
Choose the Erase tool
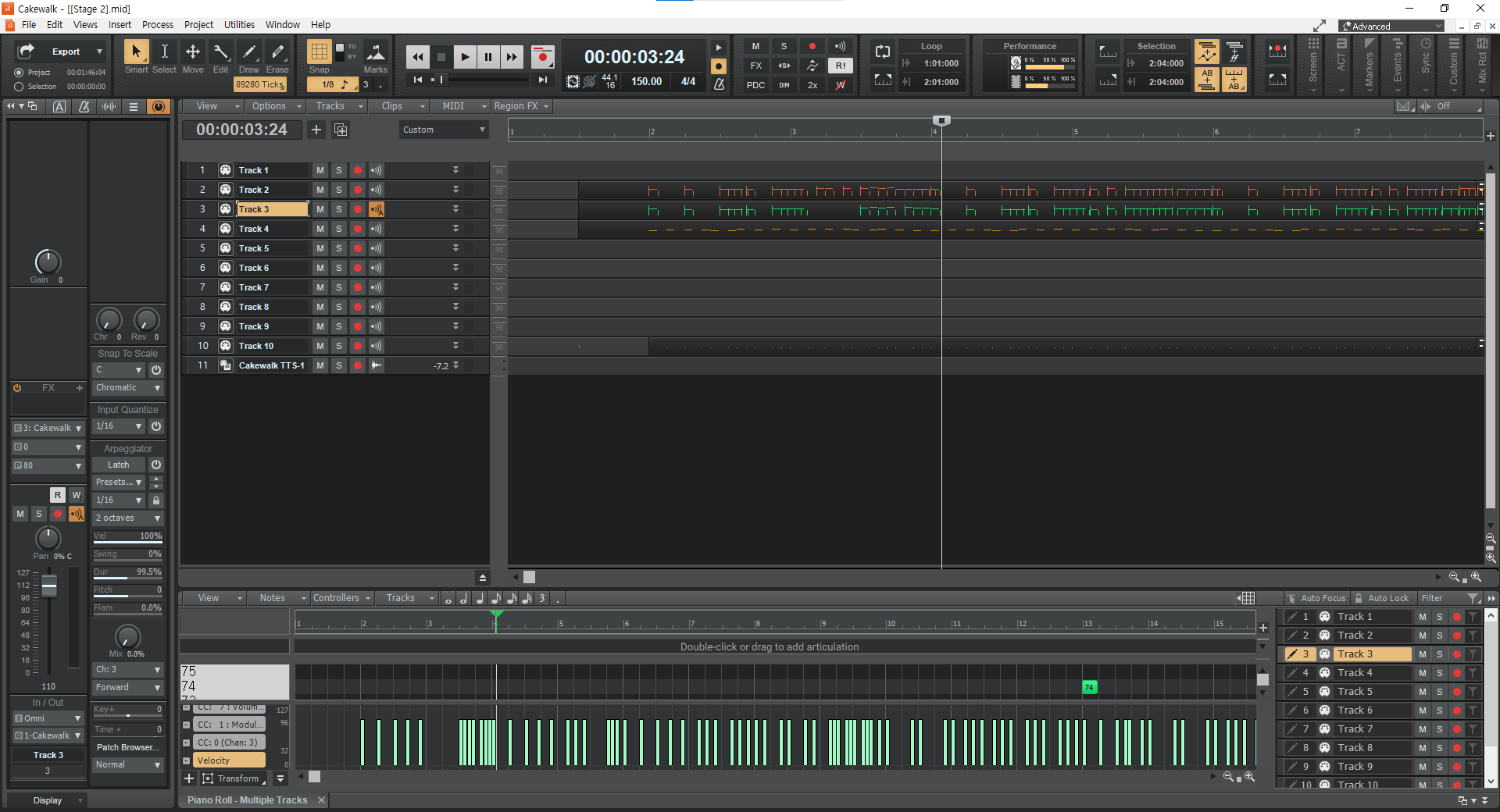tap(277, 52)
